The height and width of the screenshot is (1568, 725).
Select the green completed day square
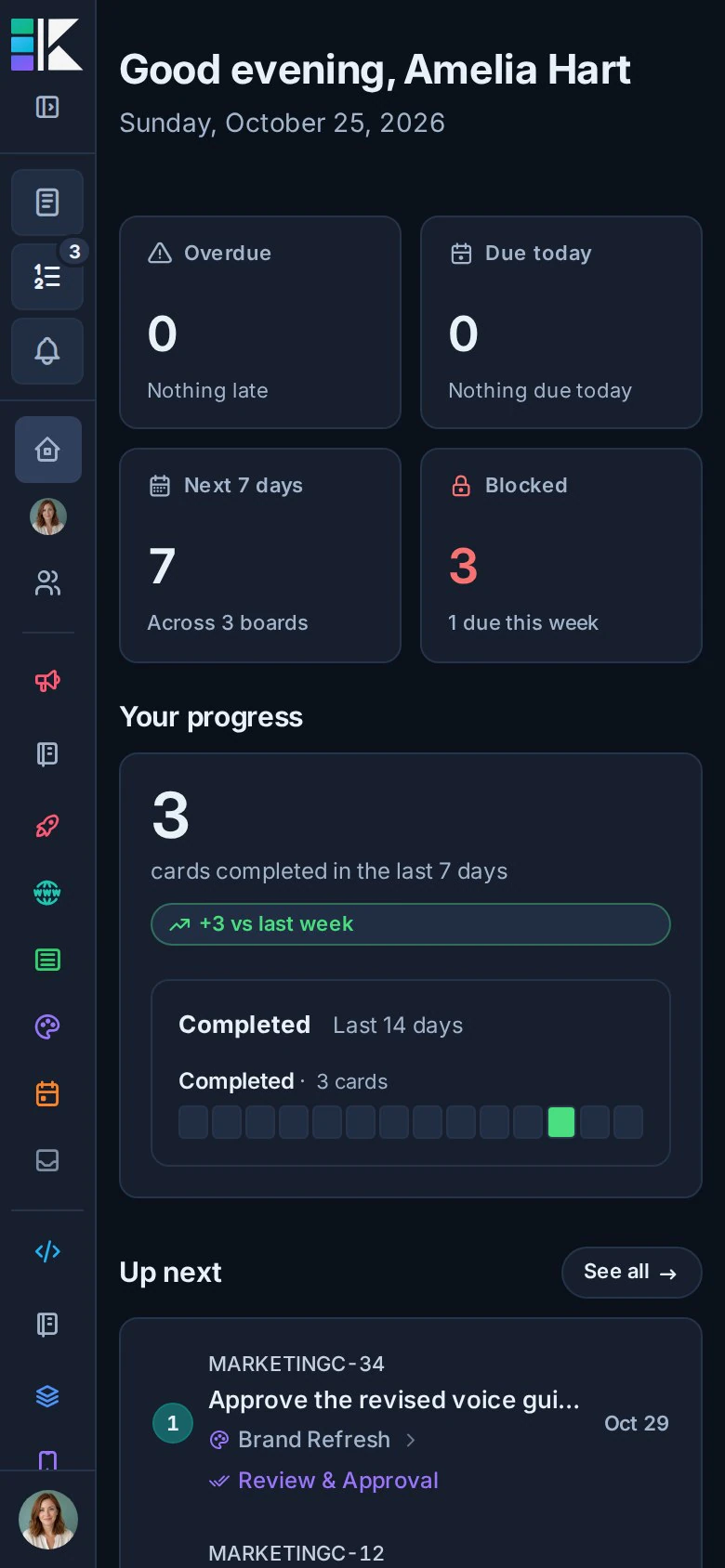pyautogui.click(x=561, y=1122)
